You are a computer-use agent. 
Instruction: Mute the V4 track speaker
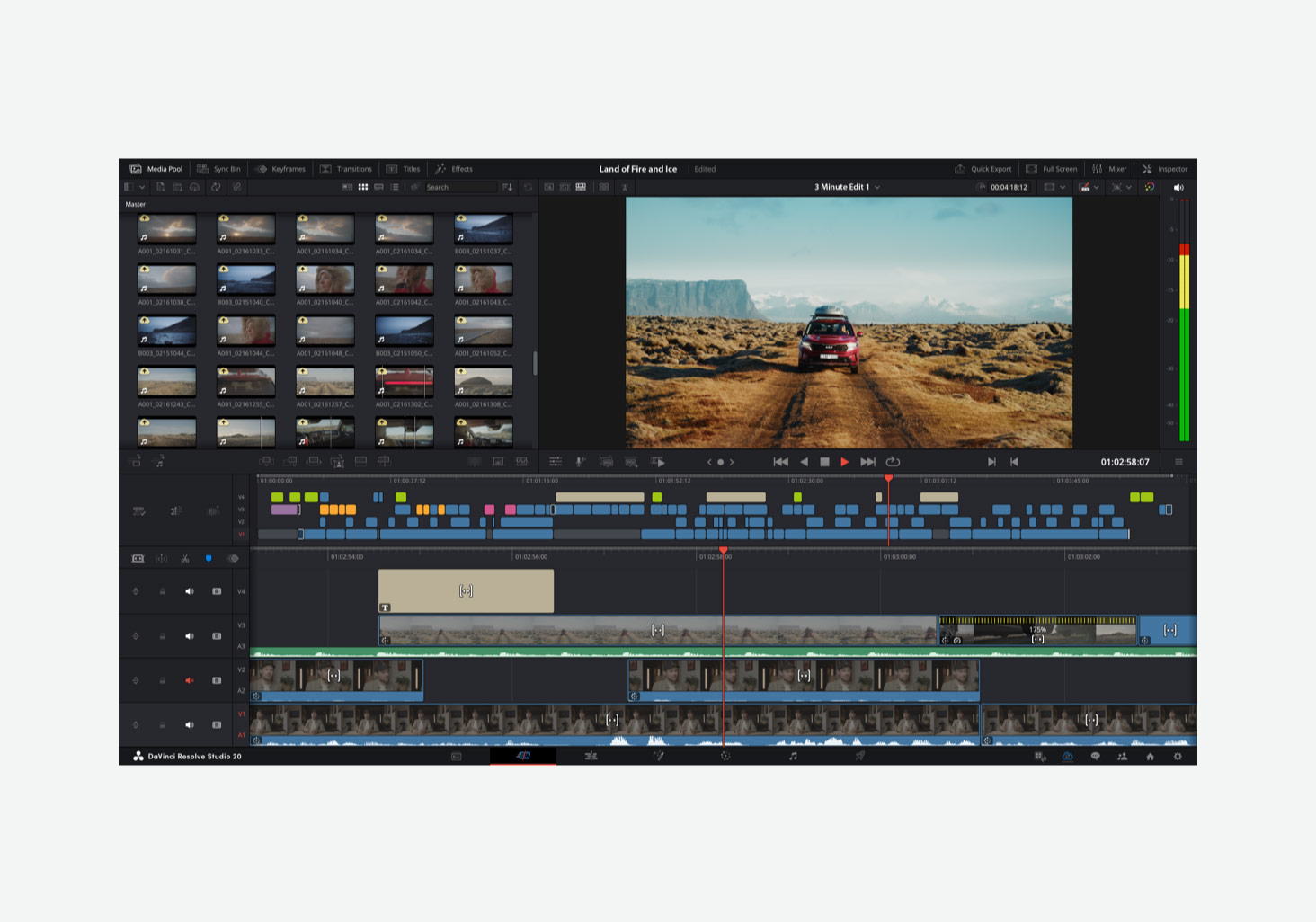point(189,591)
